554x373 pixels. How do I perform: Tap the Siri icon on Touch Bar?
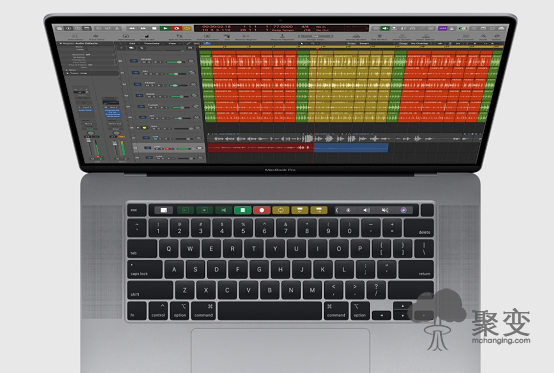[403, 210]
